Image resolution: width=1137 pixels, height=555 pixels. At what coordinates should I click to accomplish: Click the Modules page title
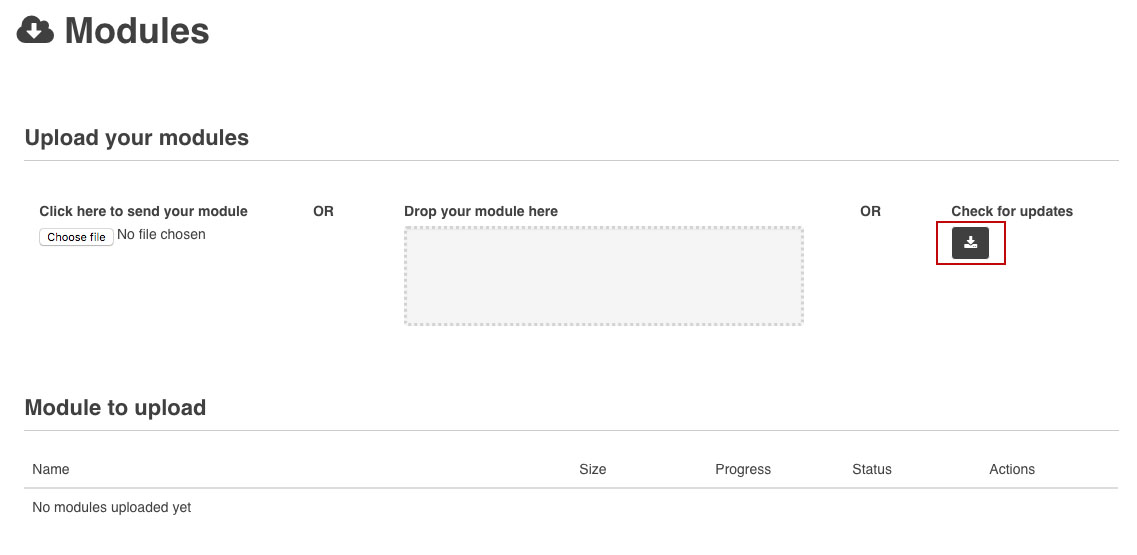pos(137,31)
